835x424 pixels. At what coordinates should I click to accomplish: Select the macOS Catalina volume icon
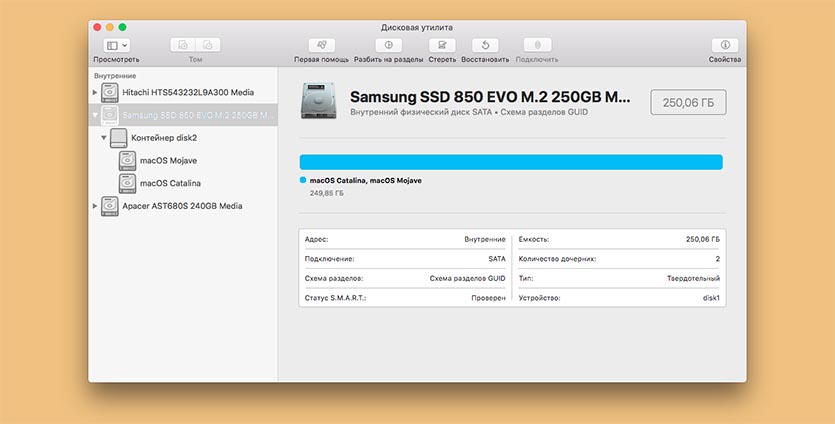point(127,183)
